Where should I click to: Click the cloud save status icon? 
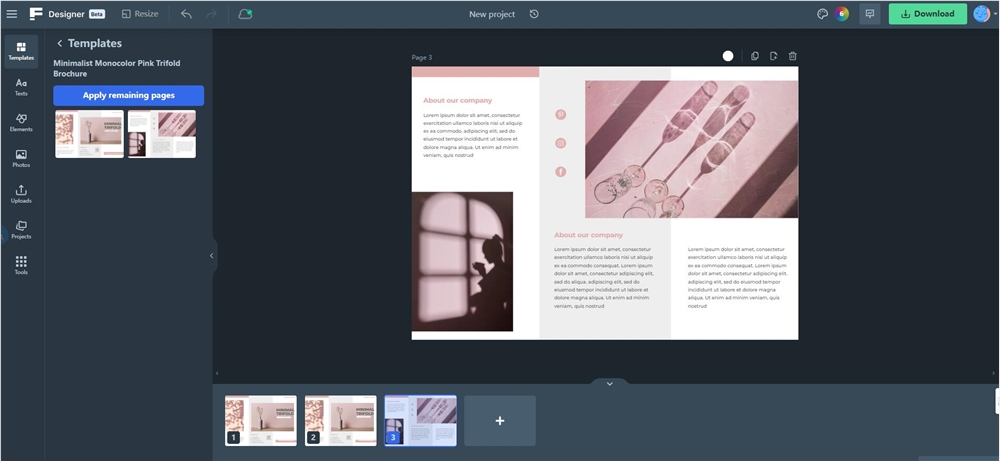pyautogui.click(x=245, y=14)
